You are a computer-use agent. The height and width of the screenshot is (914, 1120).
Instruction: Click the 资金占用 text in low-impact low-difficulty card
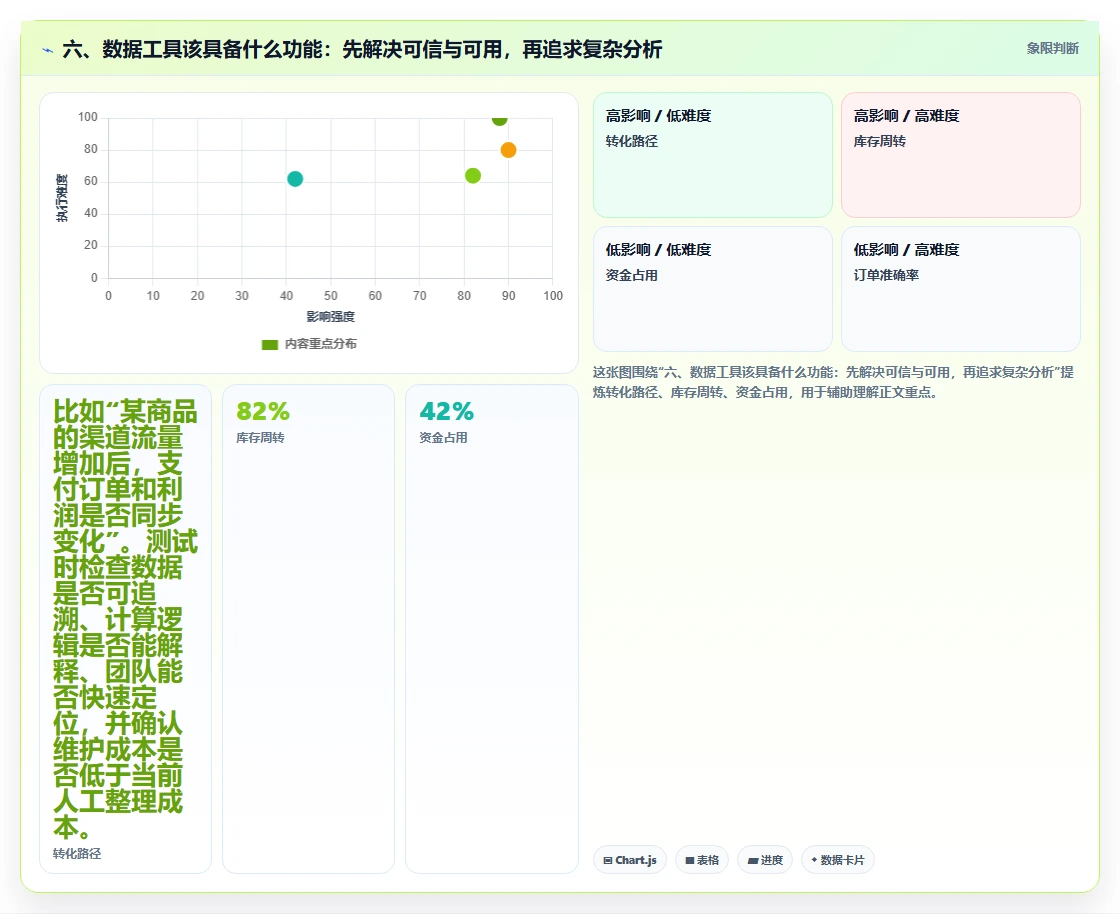[x=631, y=276]
